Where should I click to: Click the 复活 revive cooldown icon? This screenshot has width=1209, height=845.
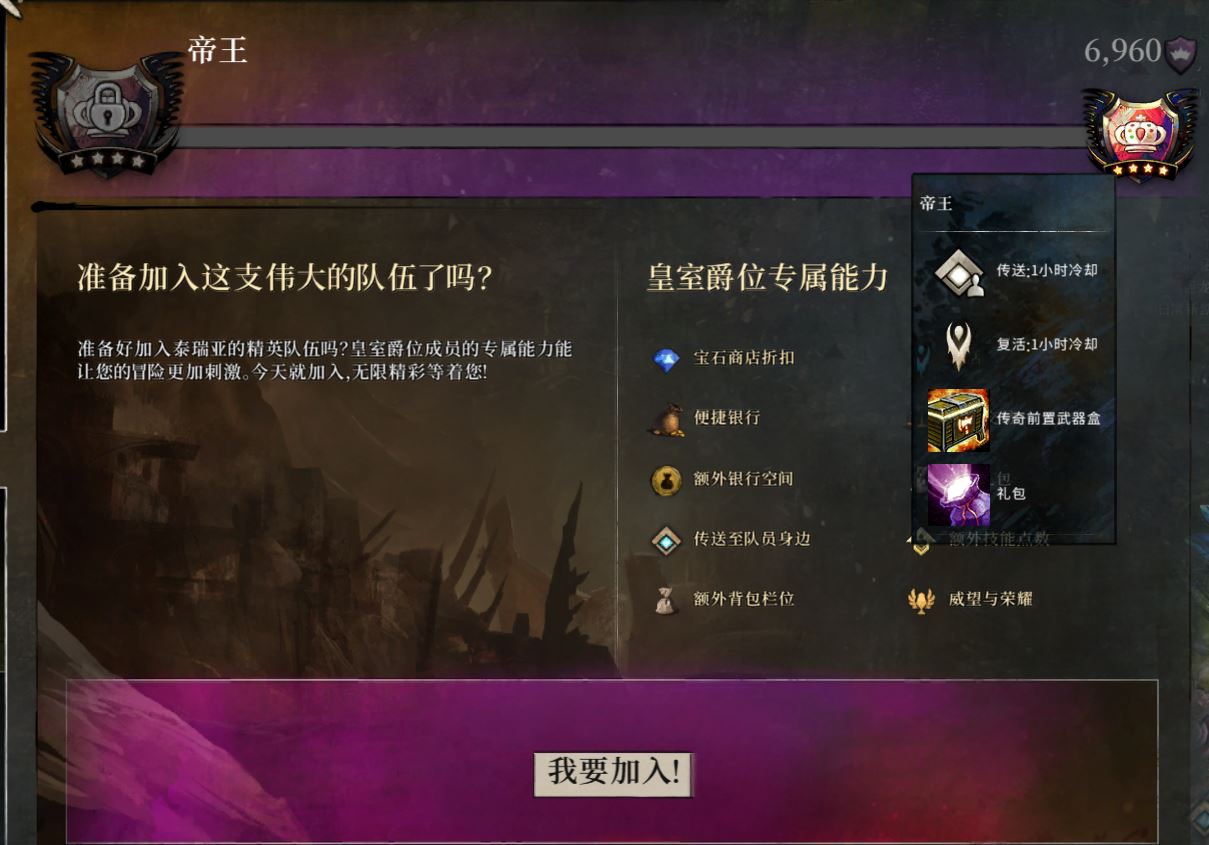click(959, 345)
